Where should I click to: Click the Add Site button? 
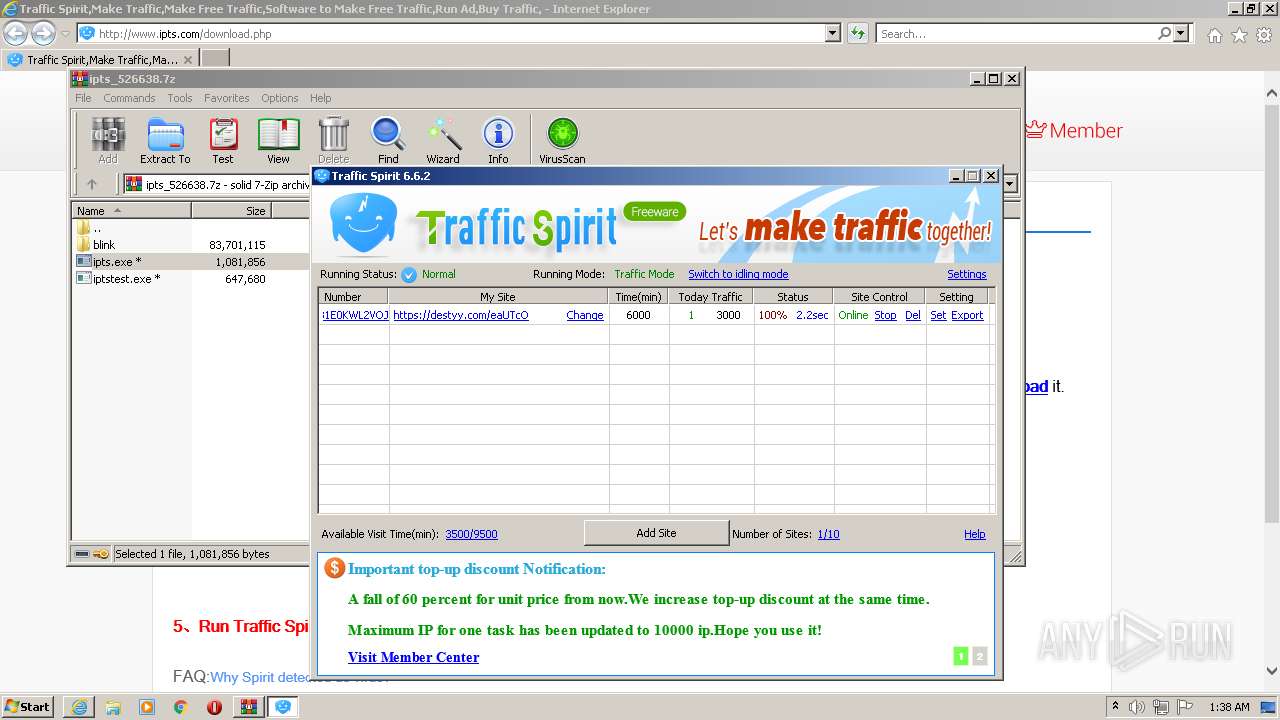point(656,533)
